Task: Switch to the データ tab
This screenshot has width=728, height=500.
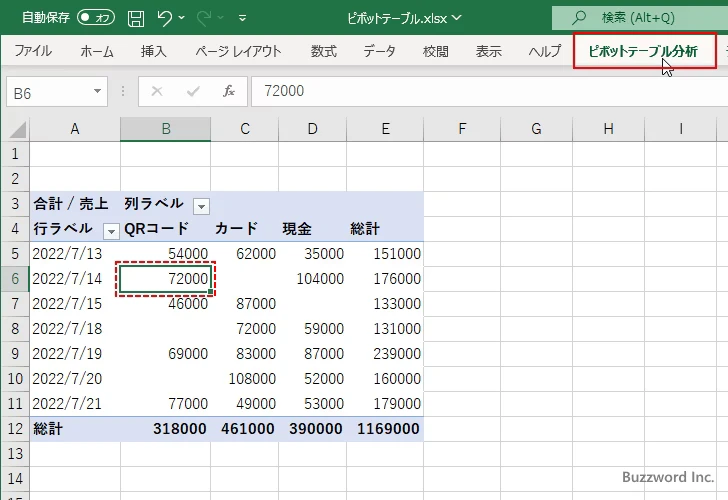Action: tap(379, 51)
